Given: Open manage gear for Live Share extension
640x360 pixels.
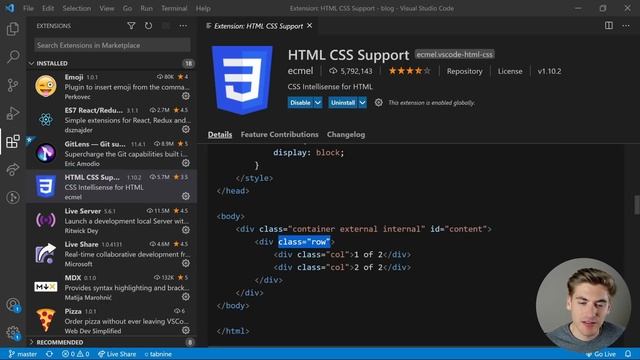Looking at the screenshot, I should point(186,263).
